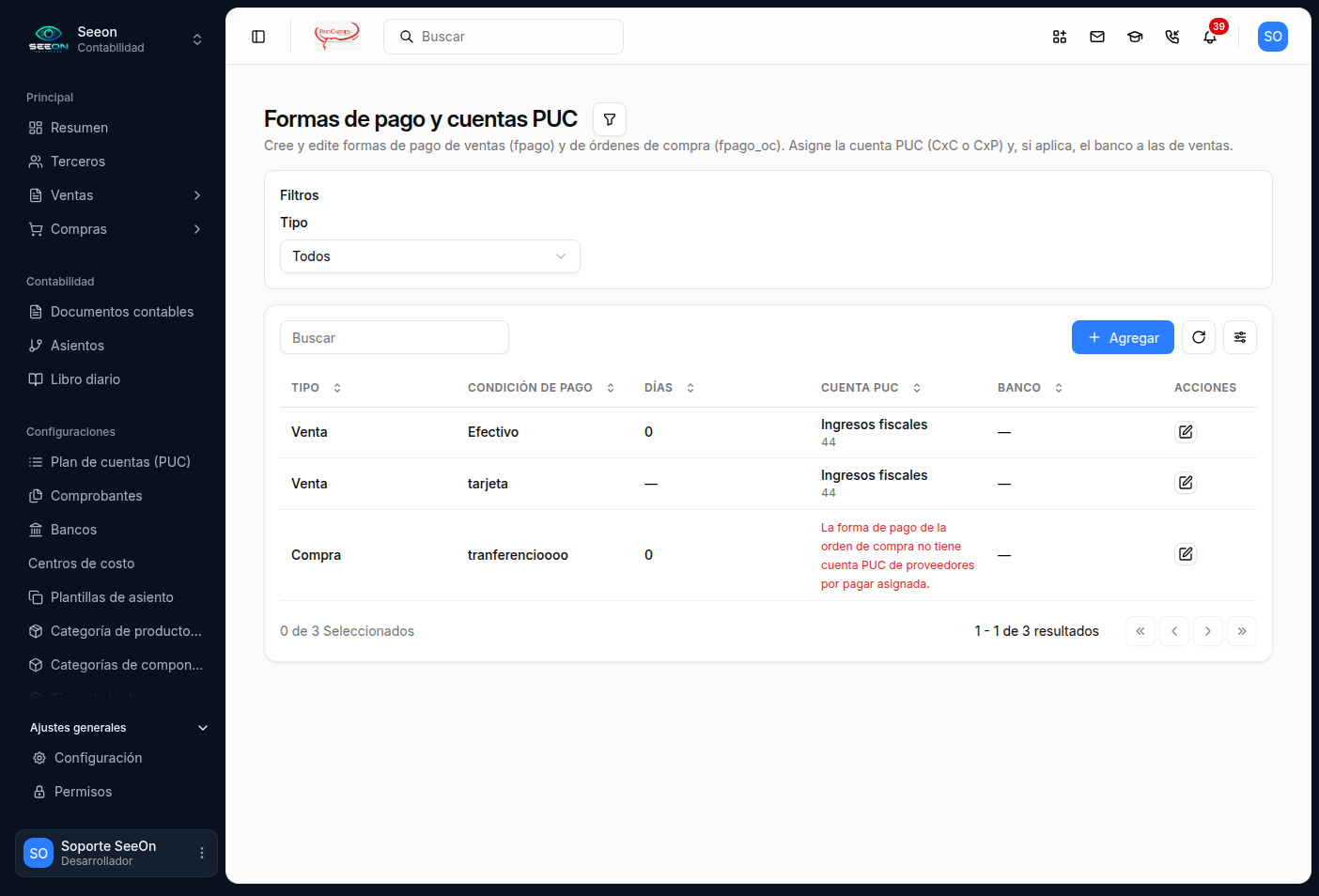Go to the last results page
The width and height of the screenshot is (1319, 896).
(1242, 631)
